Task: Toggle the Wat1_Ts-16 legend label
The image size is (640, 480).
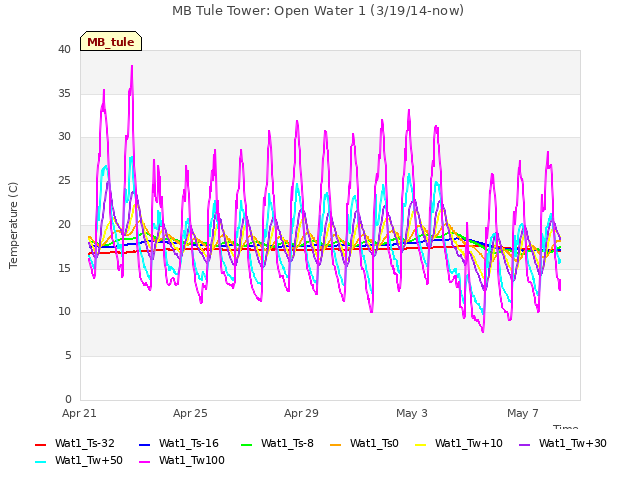Action: tap(189, 443)
